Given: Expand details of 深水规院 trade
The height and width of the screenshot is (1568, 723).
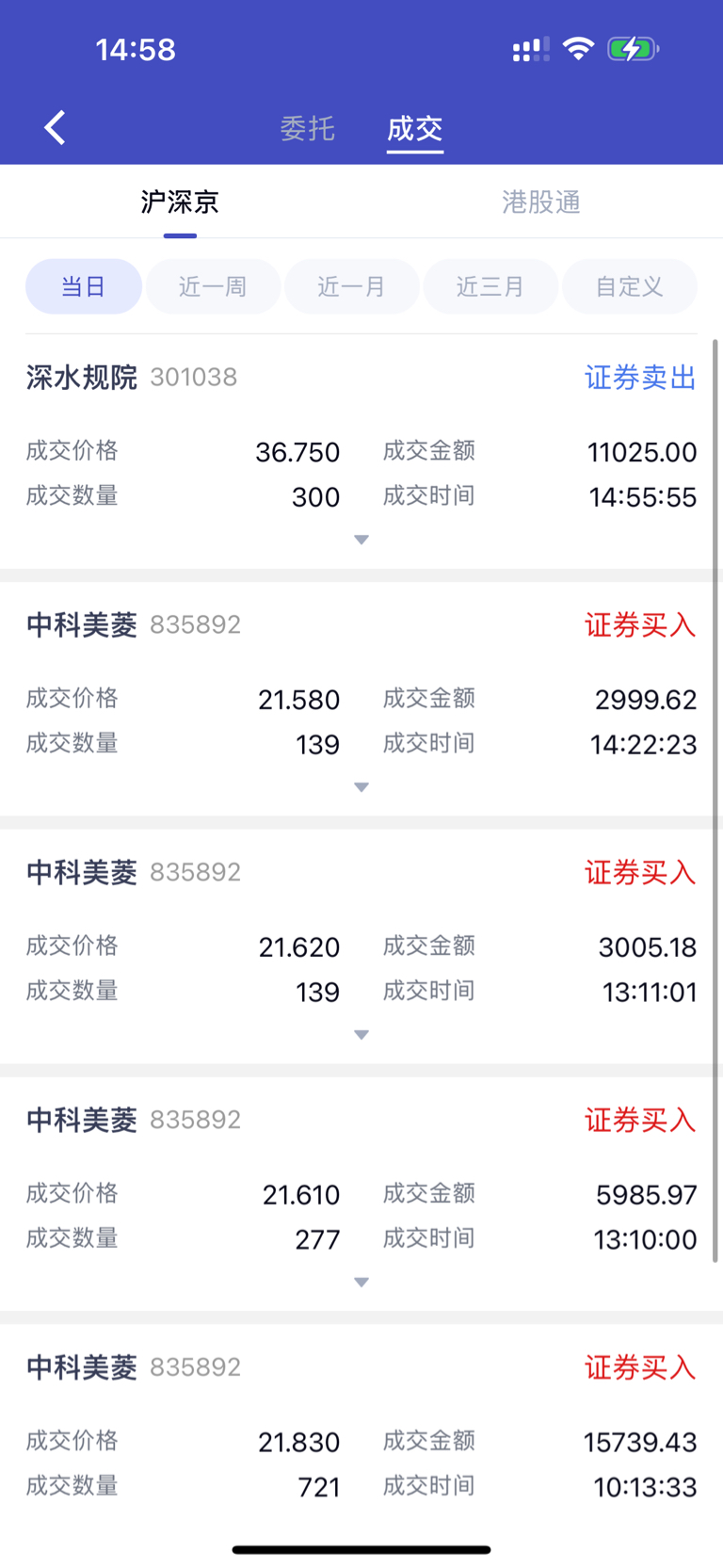Looking at the screenshot, I should [361, 540].
